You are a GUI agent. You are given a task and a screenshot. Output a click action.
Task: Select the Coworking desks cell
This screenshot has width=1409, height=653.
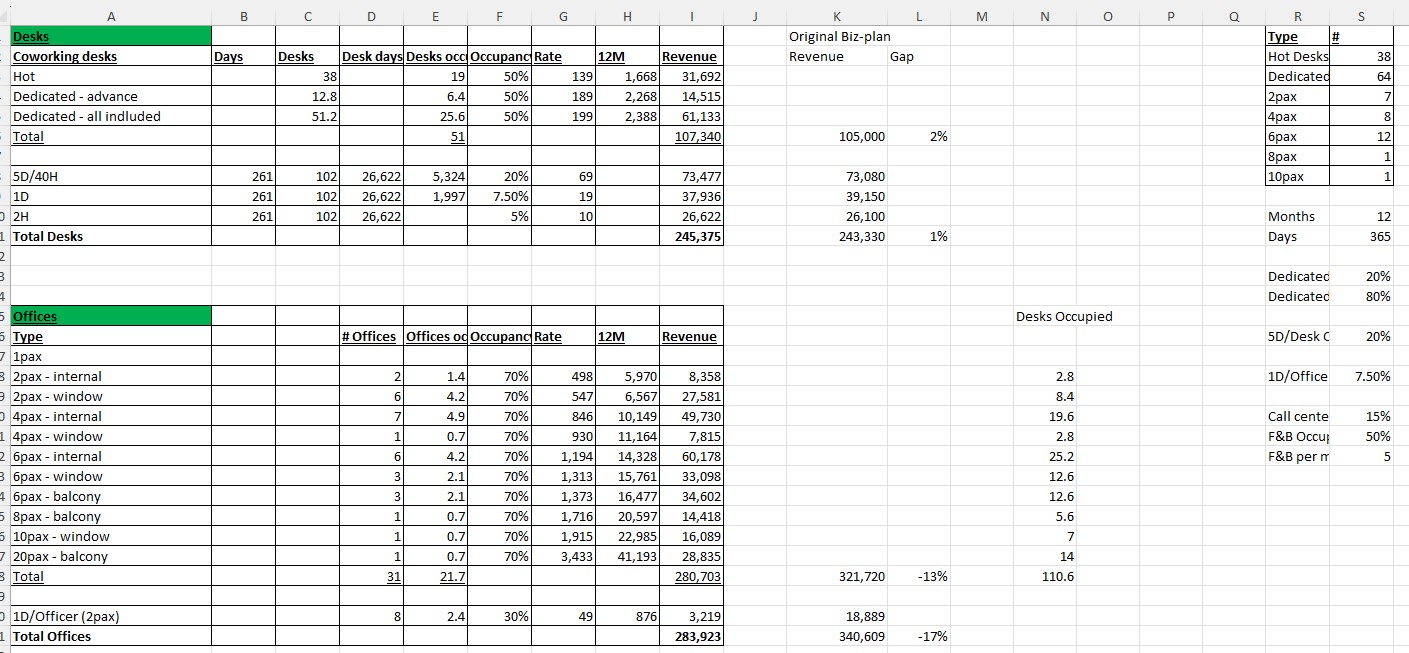pos(111,56)
